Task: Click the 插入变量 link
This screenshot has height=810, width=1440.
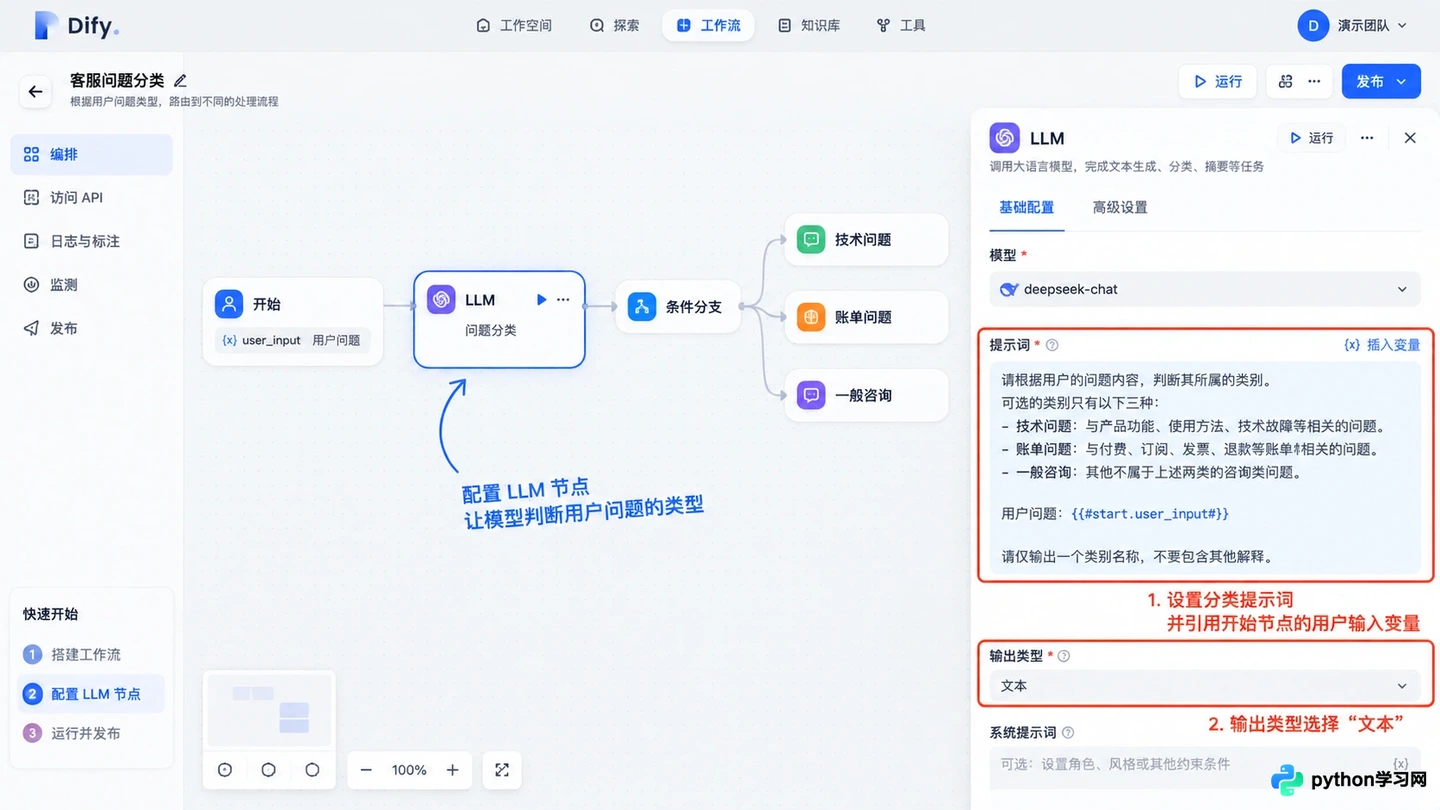Action: [1382, 345]
